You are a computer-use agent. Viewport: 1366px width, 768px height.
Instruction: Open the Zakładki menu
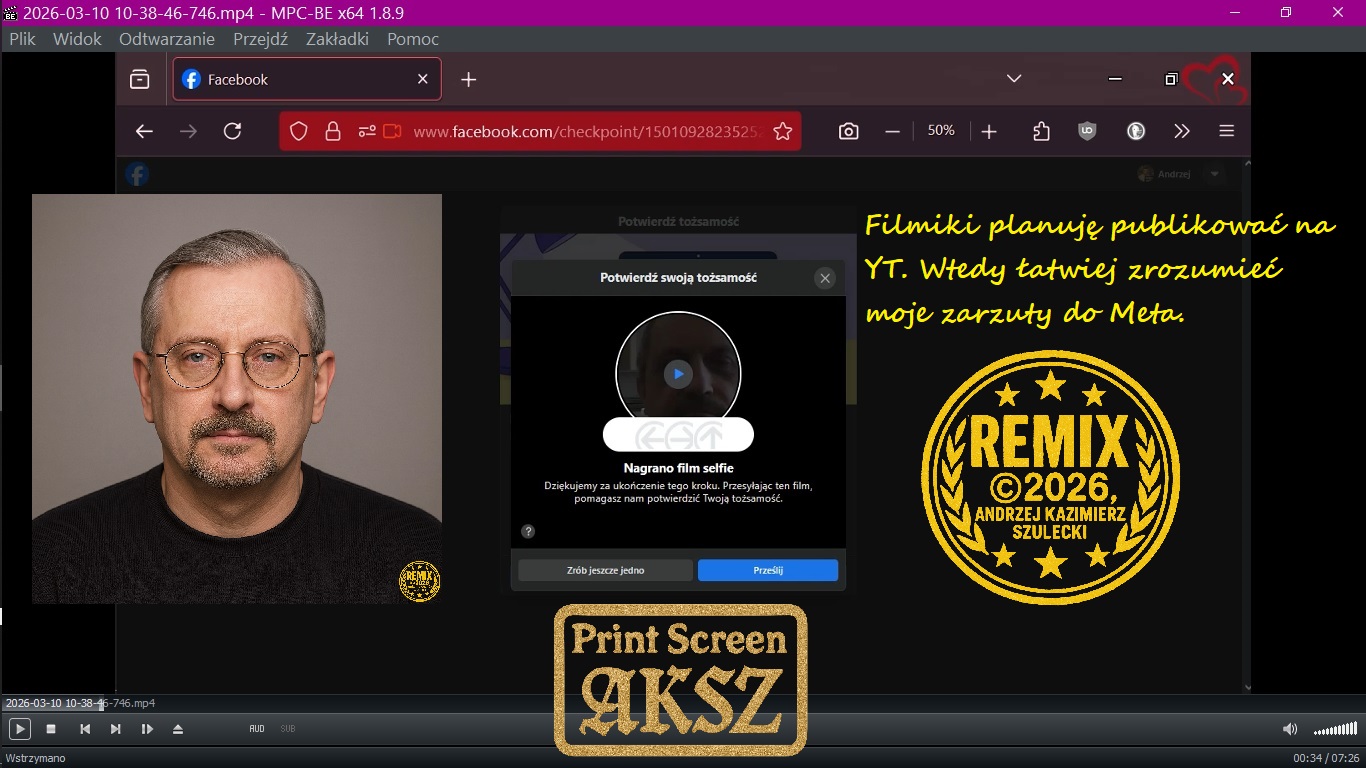coord(337,39)
